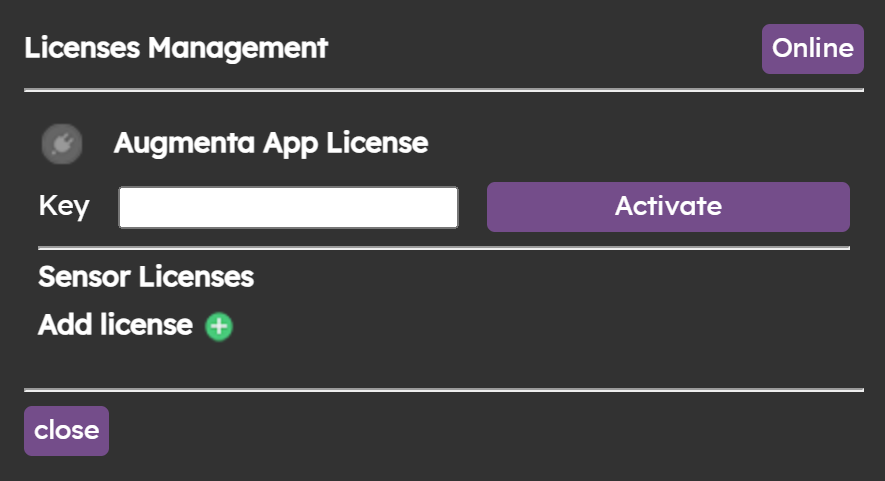Click the divider line below the dialog title
This screenshot has height=481, width=885.
tap(443, 90)
